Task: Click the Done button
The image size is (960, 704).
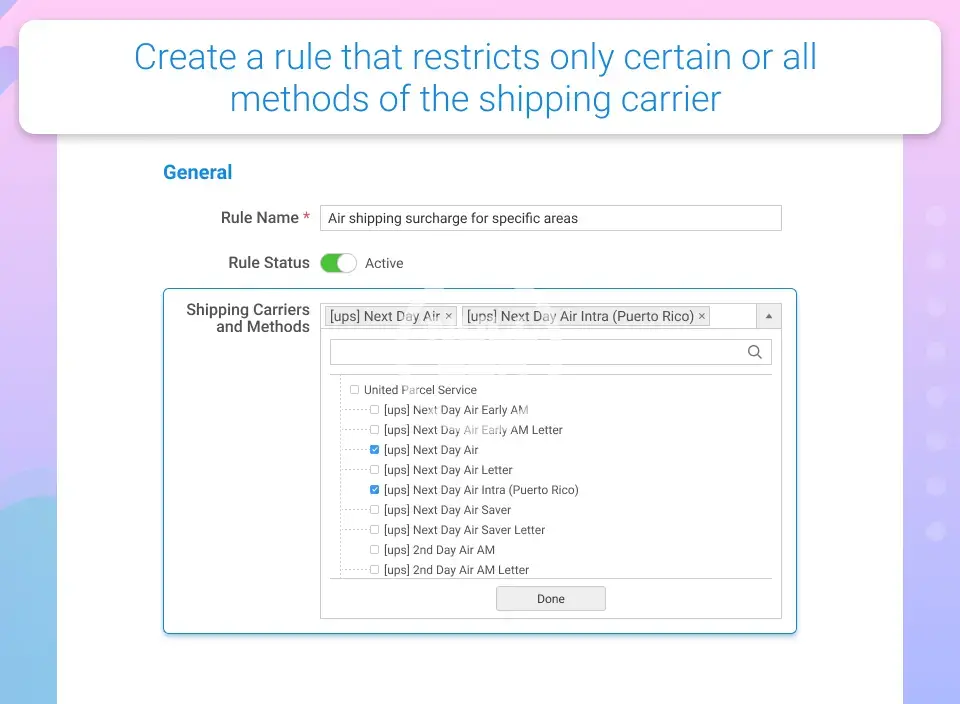Action: (x=551, y=599)
